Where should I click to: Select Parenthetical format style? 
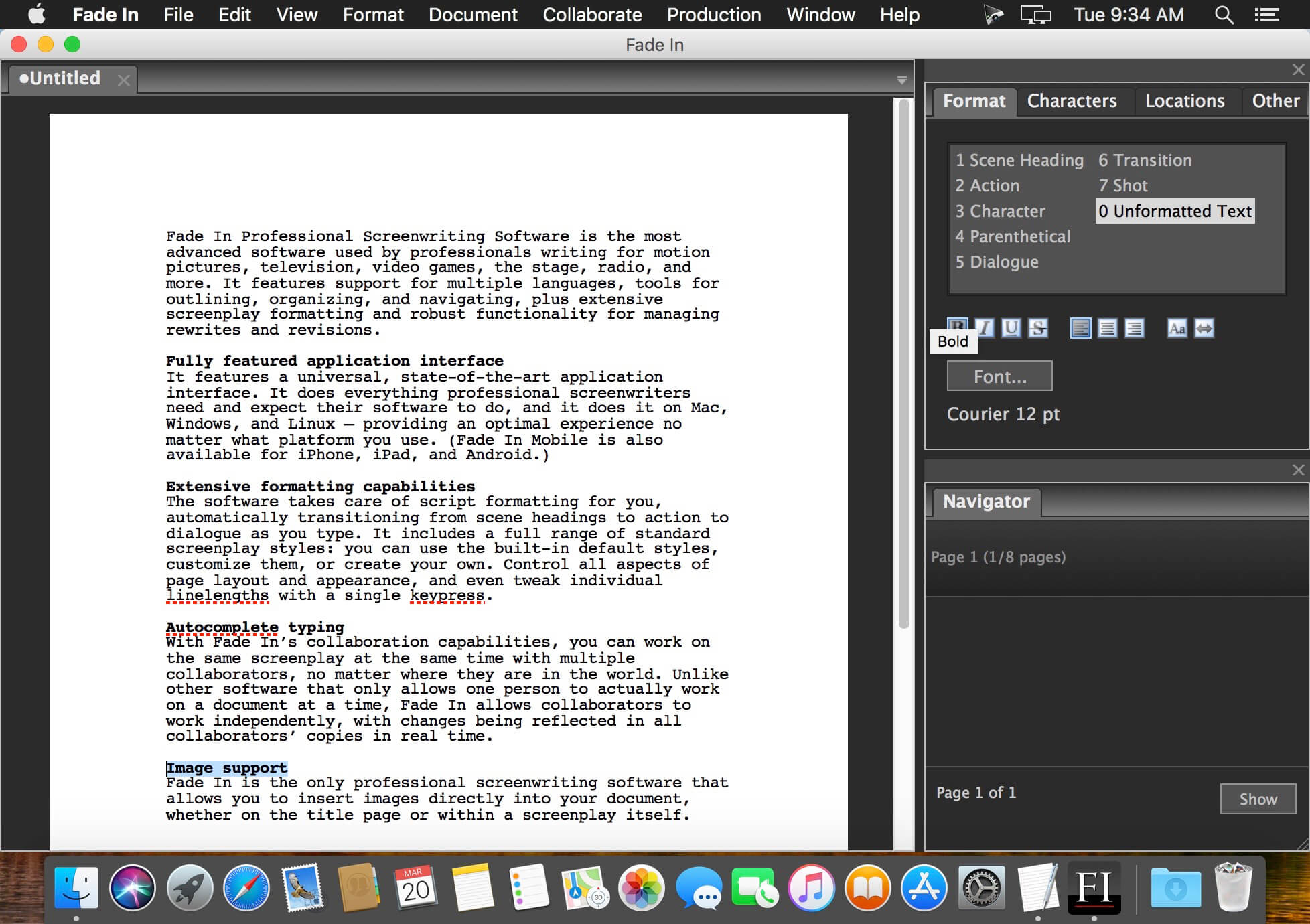pyautogui.click(x=1012, y=237)
